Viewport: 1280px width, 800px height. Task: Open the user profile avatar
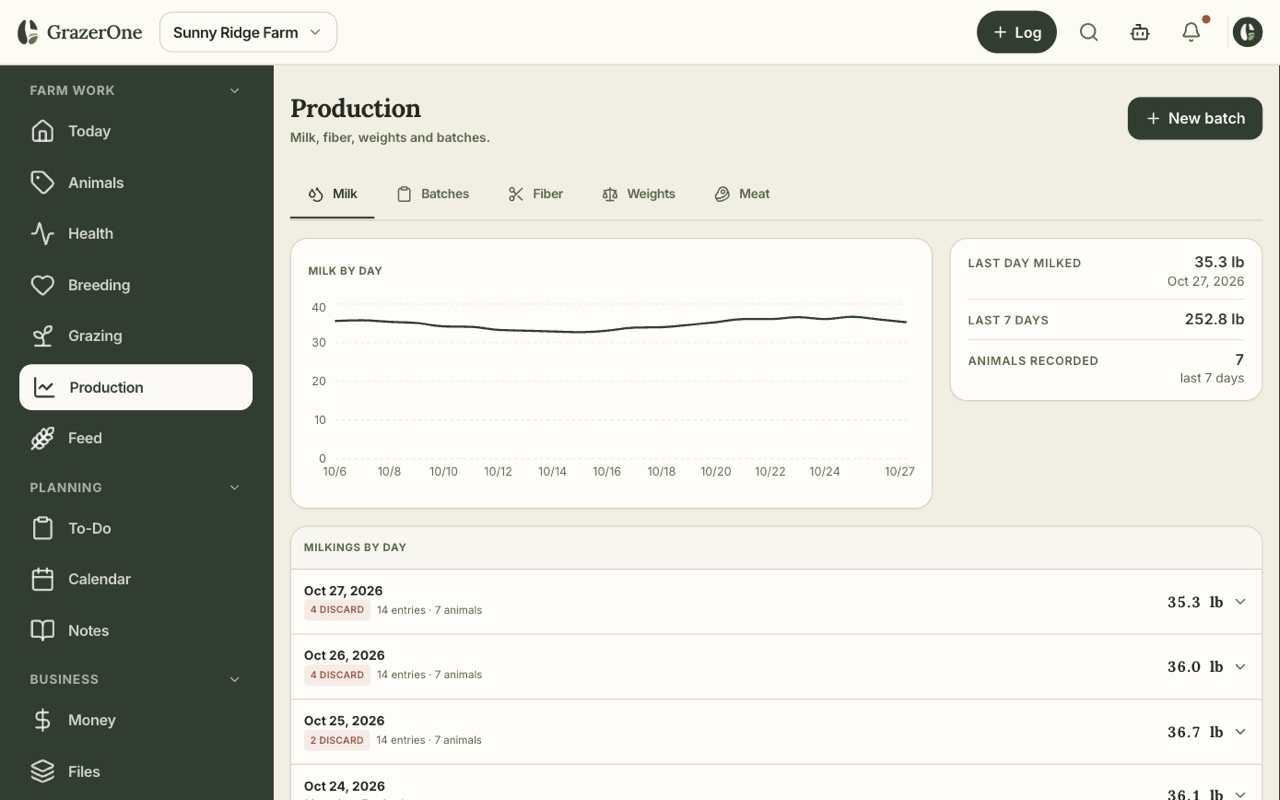(1247, 32)
